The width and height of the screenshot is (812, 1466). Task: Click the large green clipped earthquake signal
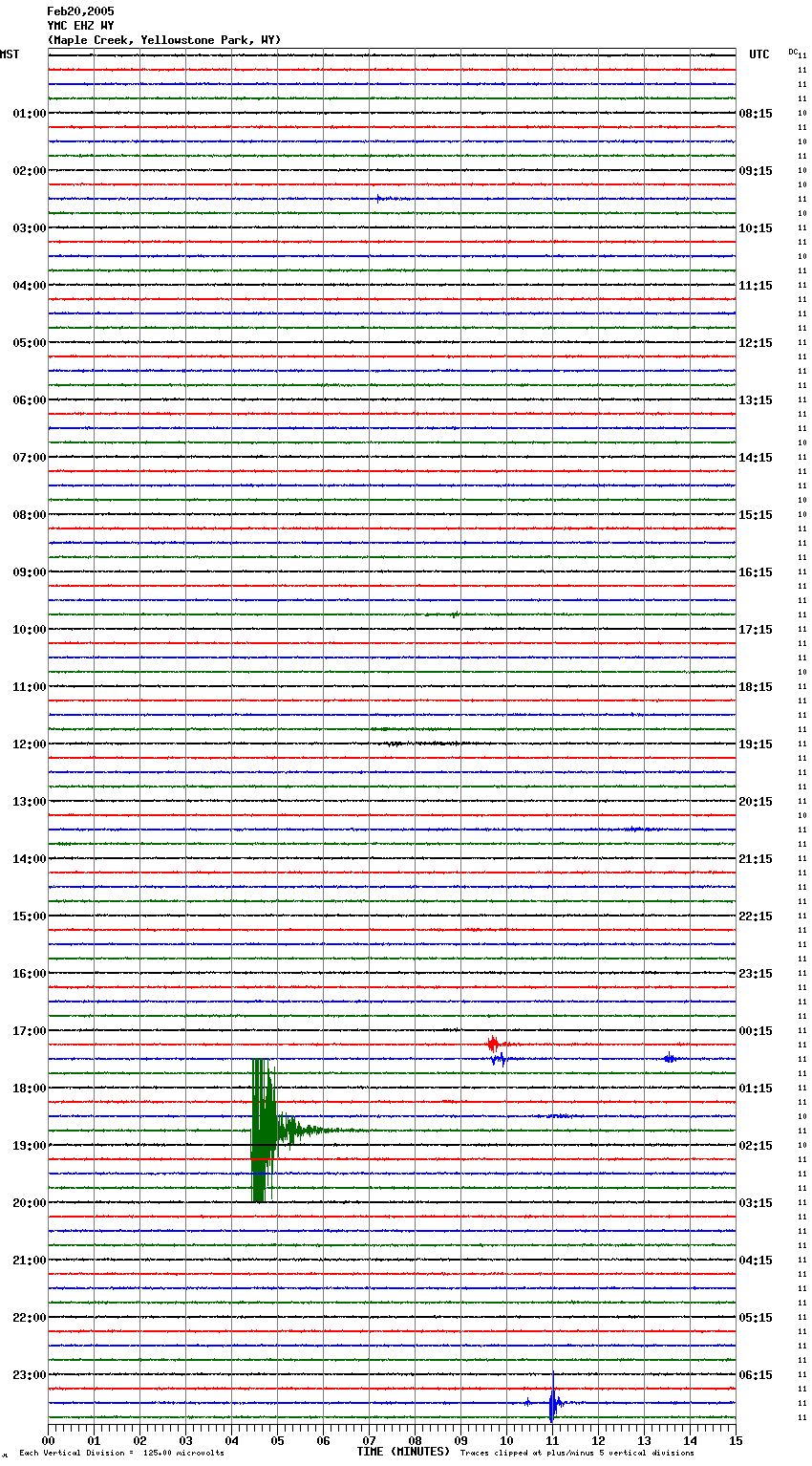click(x=264, y=1131)
